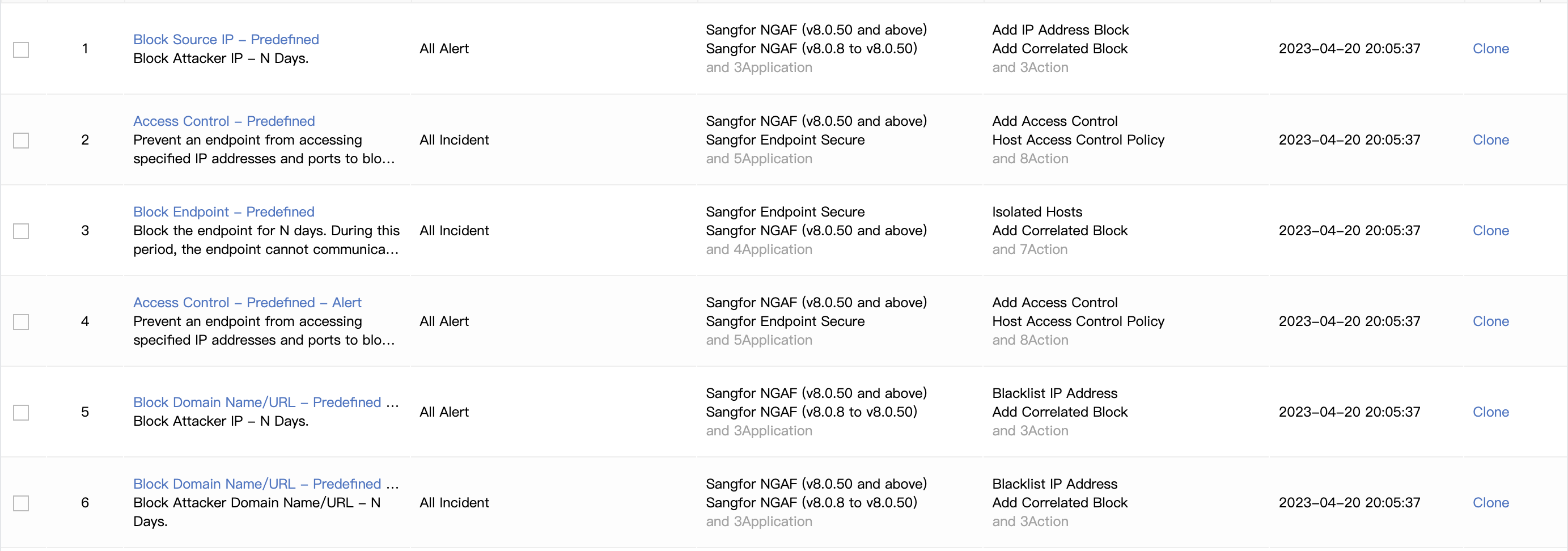
Task: Enable the checkbox for row 6
Action: click(x=22, y=503)
